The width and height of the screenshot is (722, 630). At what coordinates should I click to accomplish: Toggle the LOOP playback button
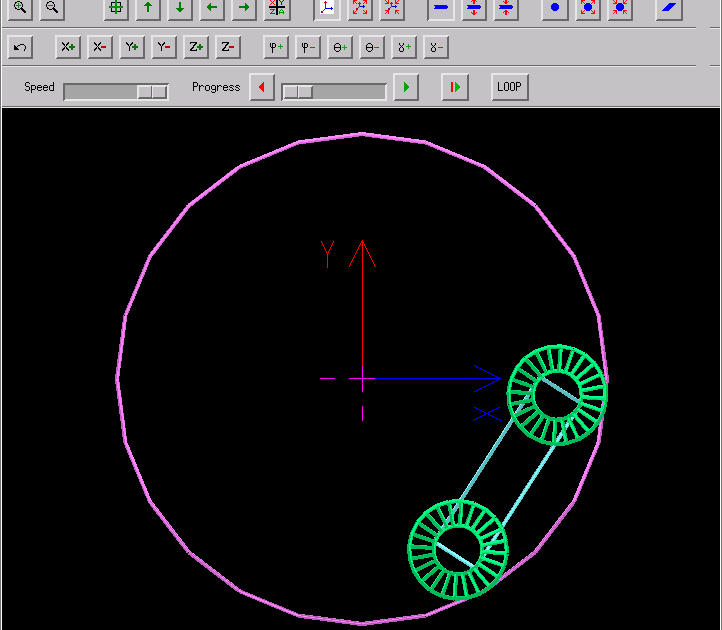click(509, 87)
